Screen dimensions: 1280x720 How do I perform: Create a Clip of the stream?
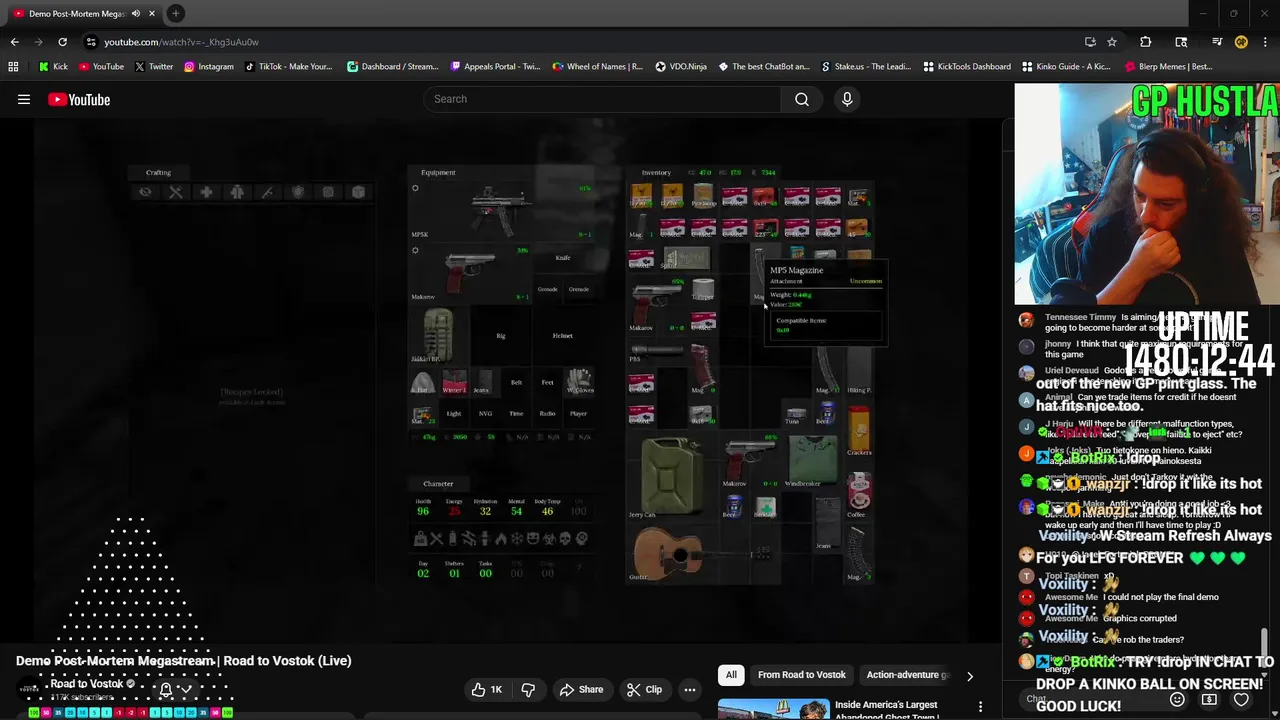pos(644,689)
